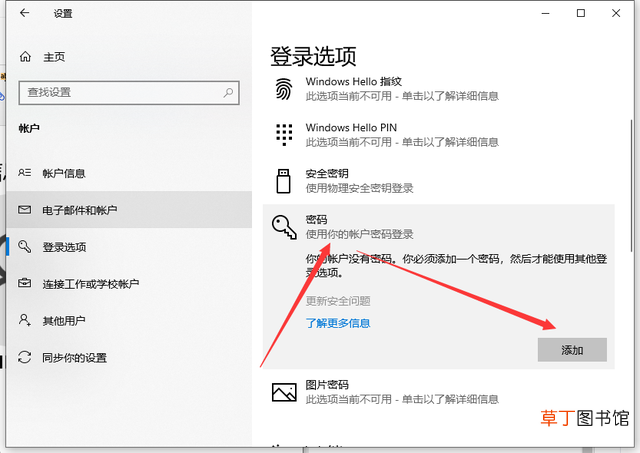Select 登录选项 in the sidebar
640x453 pixels.
click(129, 246)
